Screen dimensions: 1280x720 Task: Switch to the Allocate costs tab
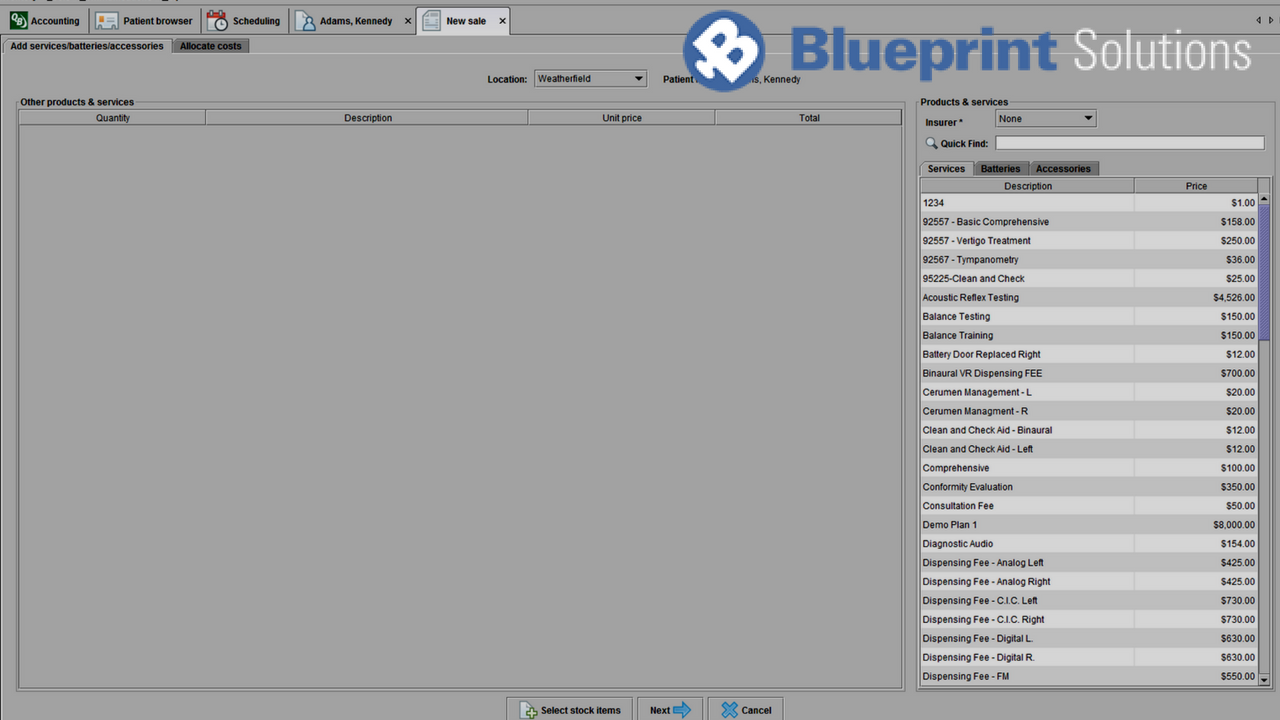pos(210,46)
